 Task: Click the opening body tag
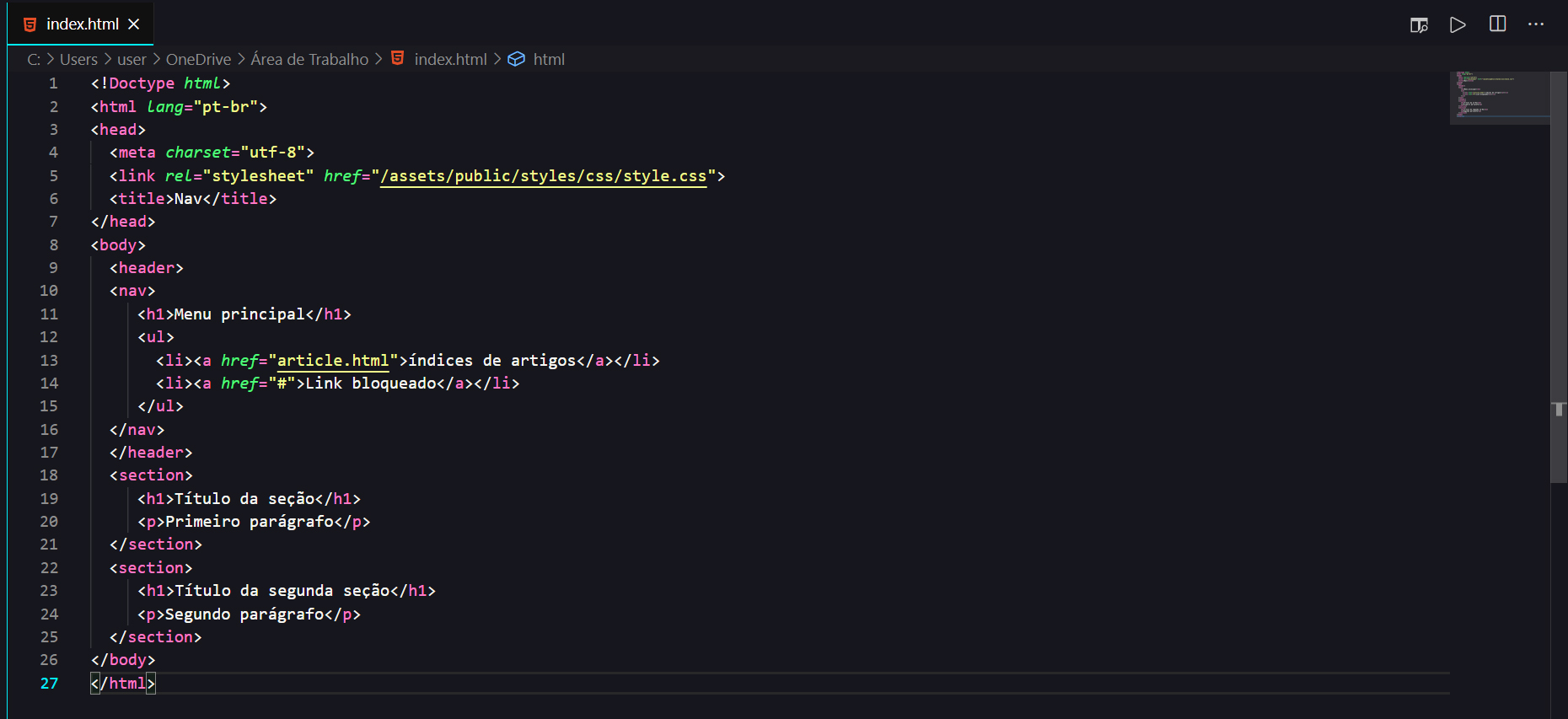(118, 245)
